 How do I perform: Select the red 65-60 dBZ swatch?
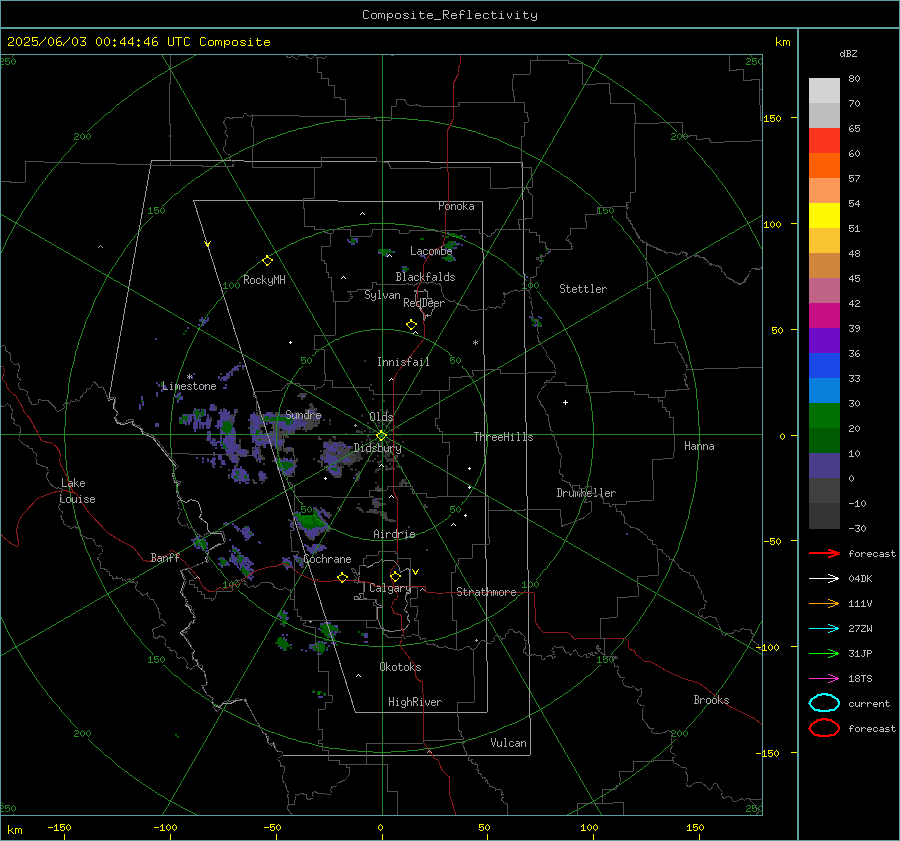coord(824,140)
